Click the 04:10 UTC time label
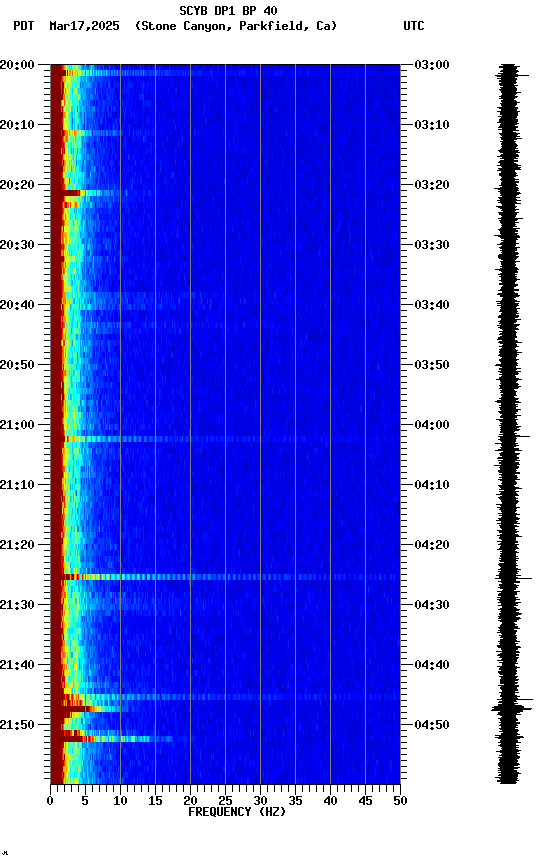This screenshot has height=864, width=552. (431, 485)
